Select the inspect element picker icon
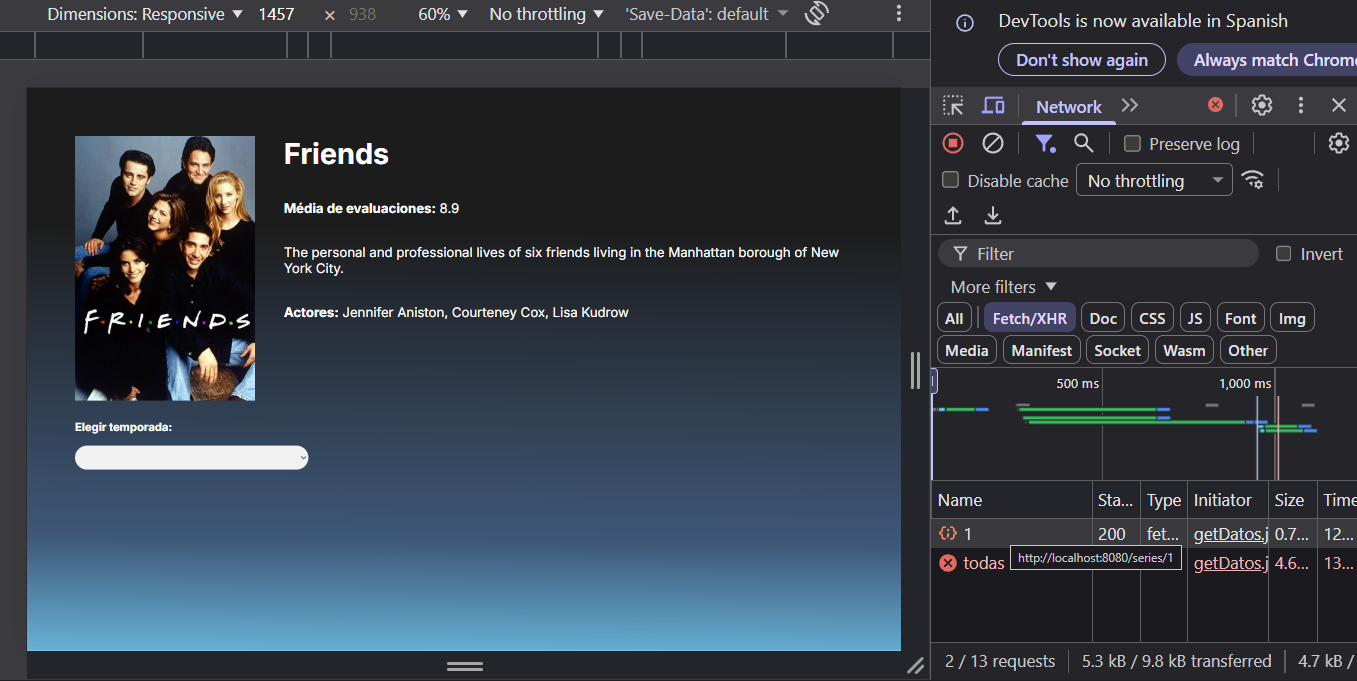 953,106
